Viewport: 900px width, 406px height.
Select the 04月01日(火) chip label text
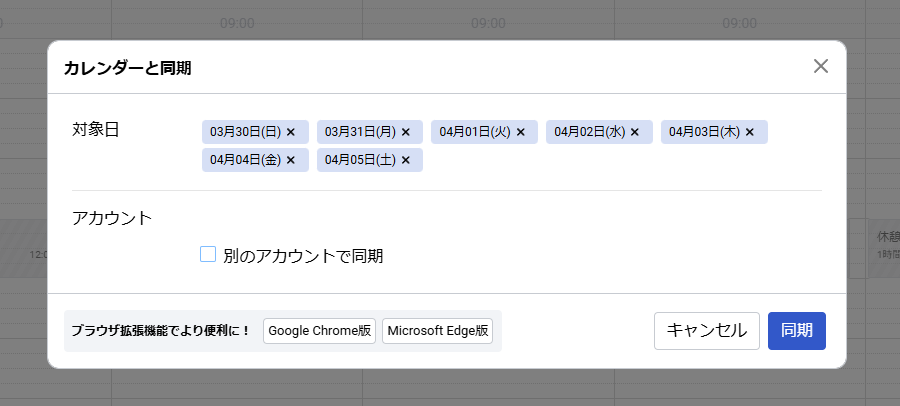(475, 132)
